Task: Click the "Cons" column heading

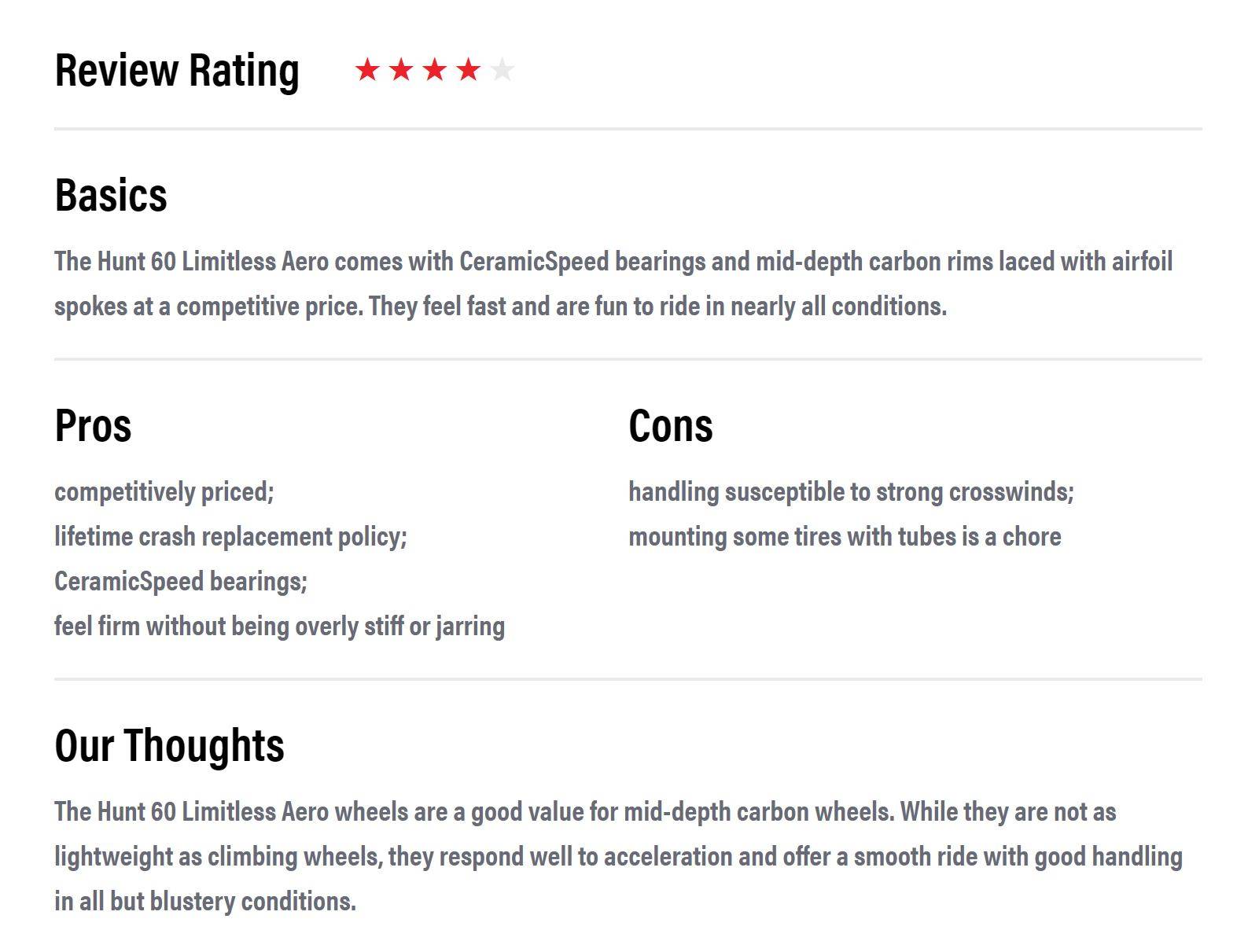Action: [671, 425]
